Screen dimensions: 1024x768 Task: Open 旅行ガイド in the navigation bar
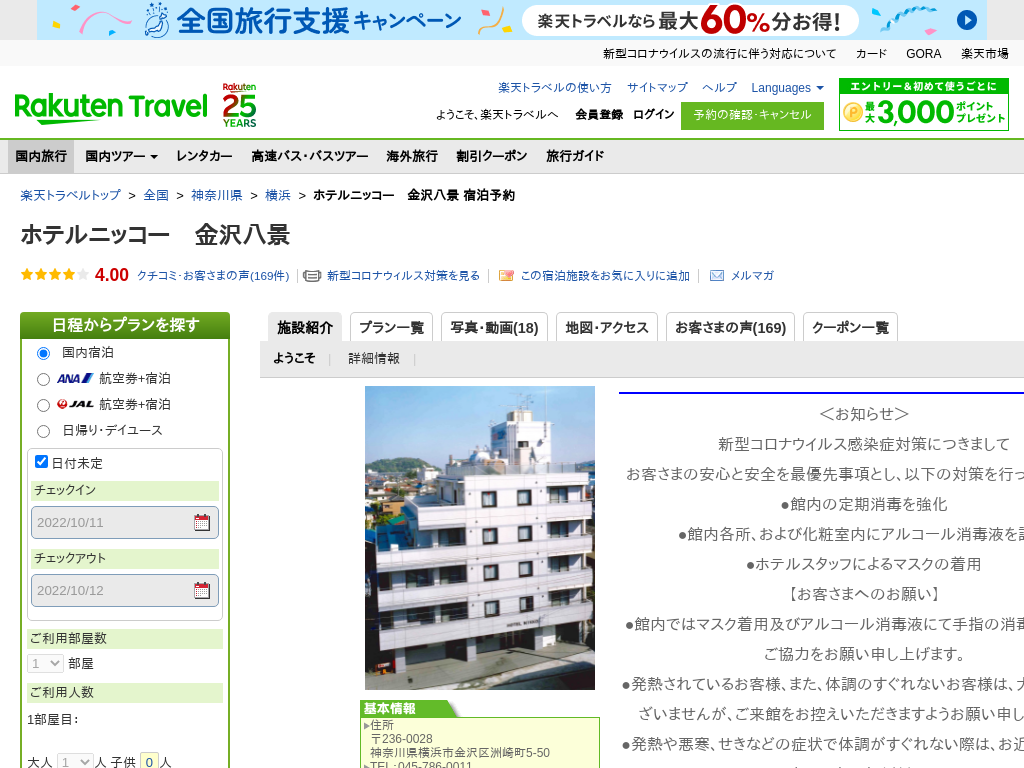tap(575, 156)
